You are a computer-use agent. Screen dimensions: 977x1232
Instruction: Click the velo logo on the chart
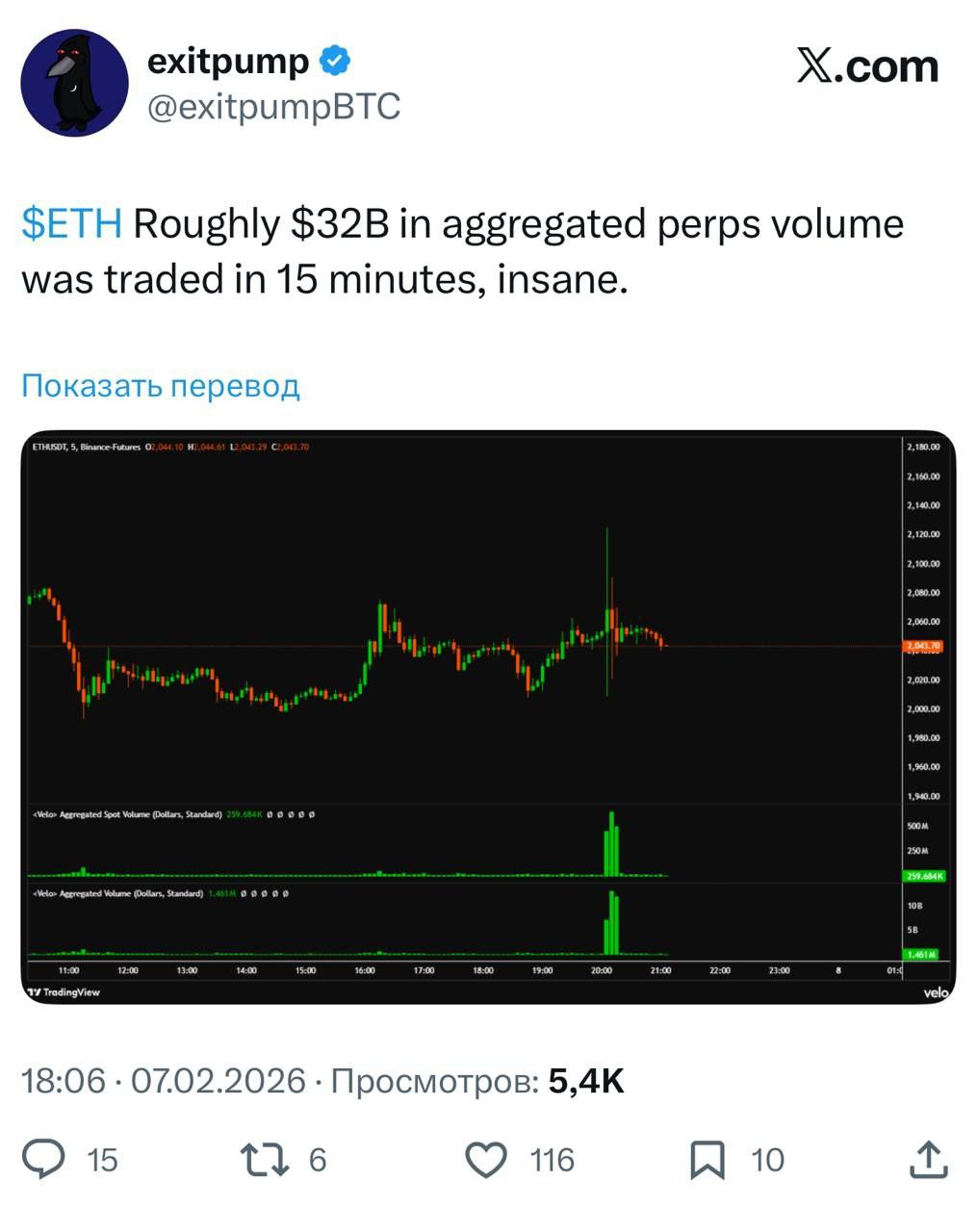[x=935, y=992]
